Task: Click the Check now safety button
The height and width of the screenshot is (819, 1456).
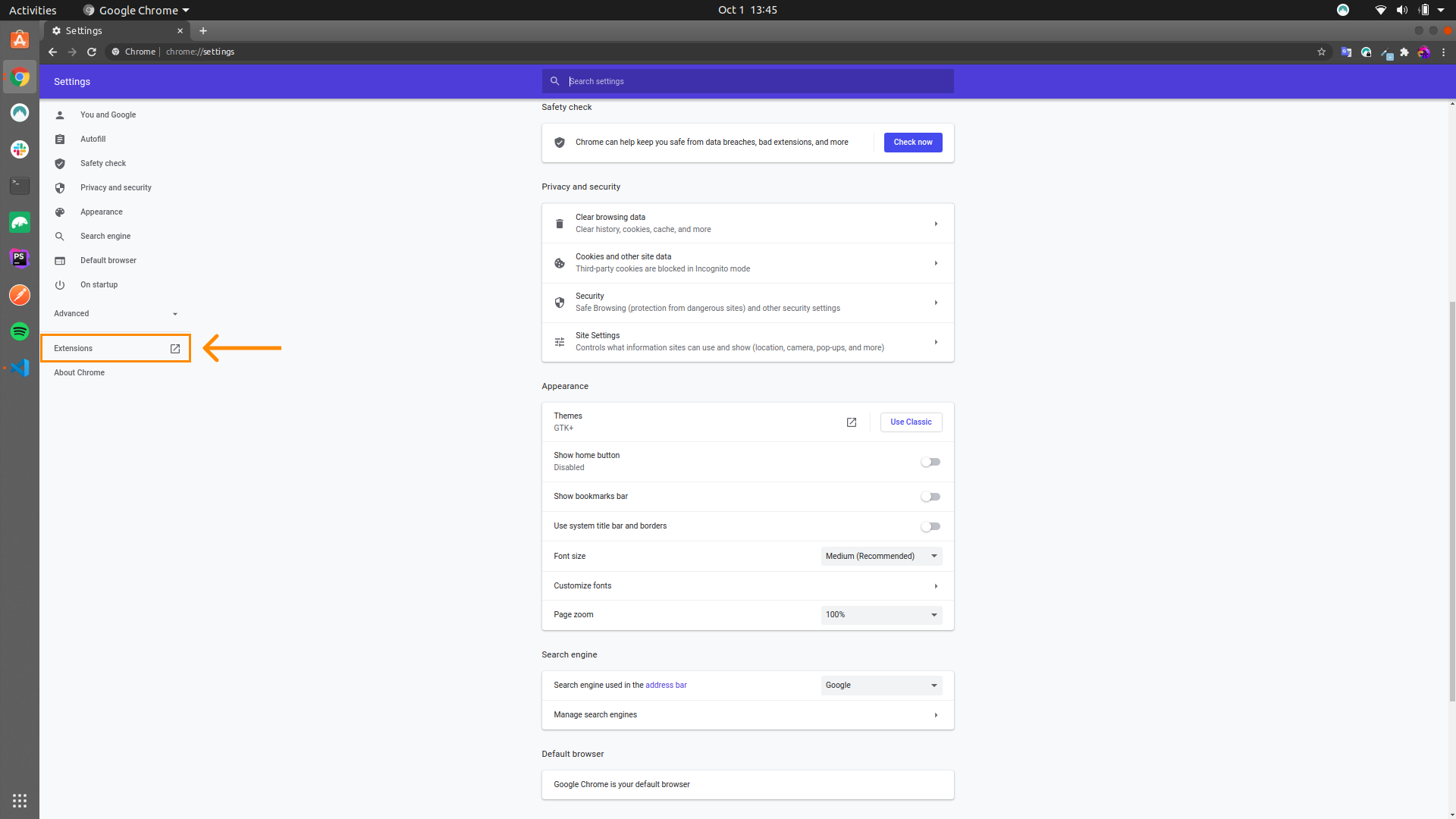Action: [912, 142]
